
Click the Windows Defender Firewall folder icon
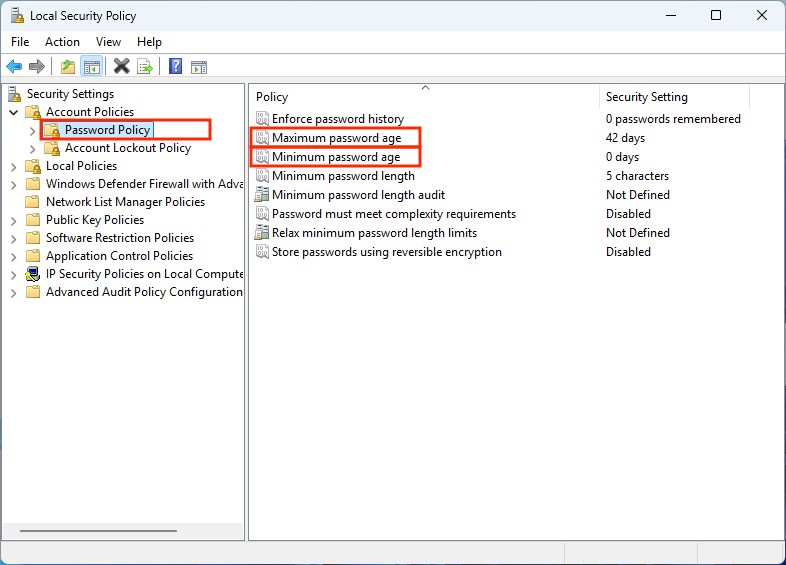(x=33, y=184)
